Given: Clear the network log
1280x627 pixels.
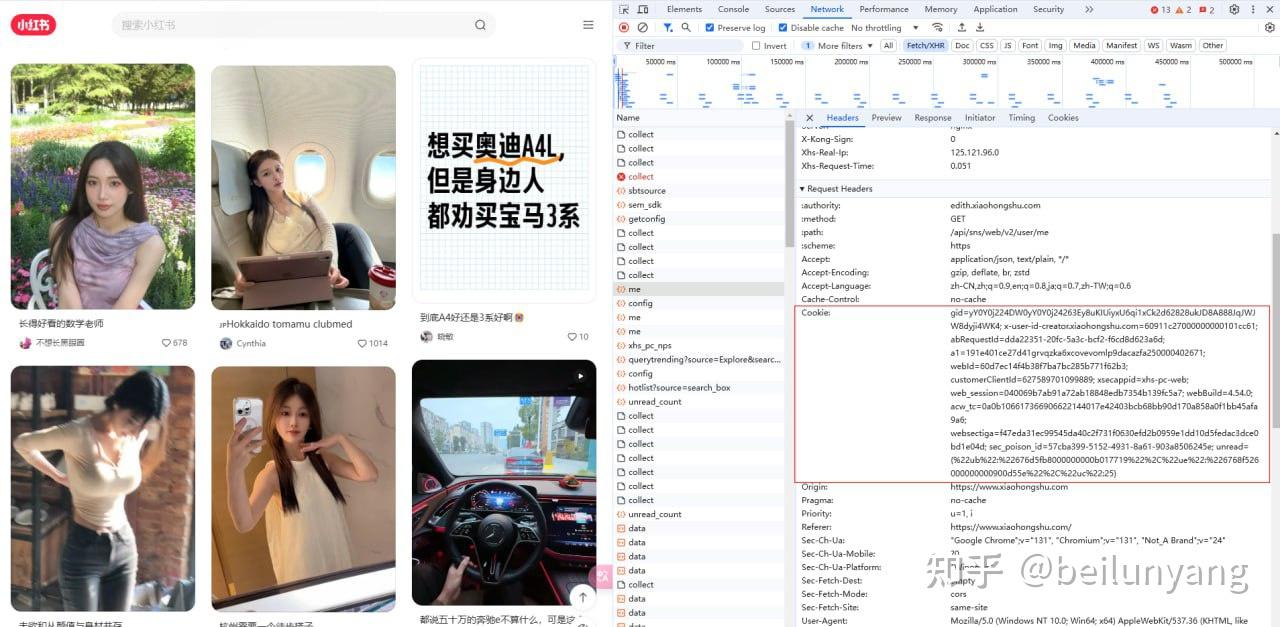Looking at the screenshot, I should click(642, 28).
